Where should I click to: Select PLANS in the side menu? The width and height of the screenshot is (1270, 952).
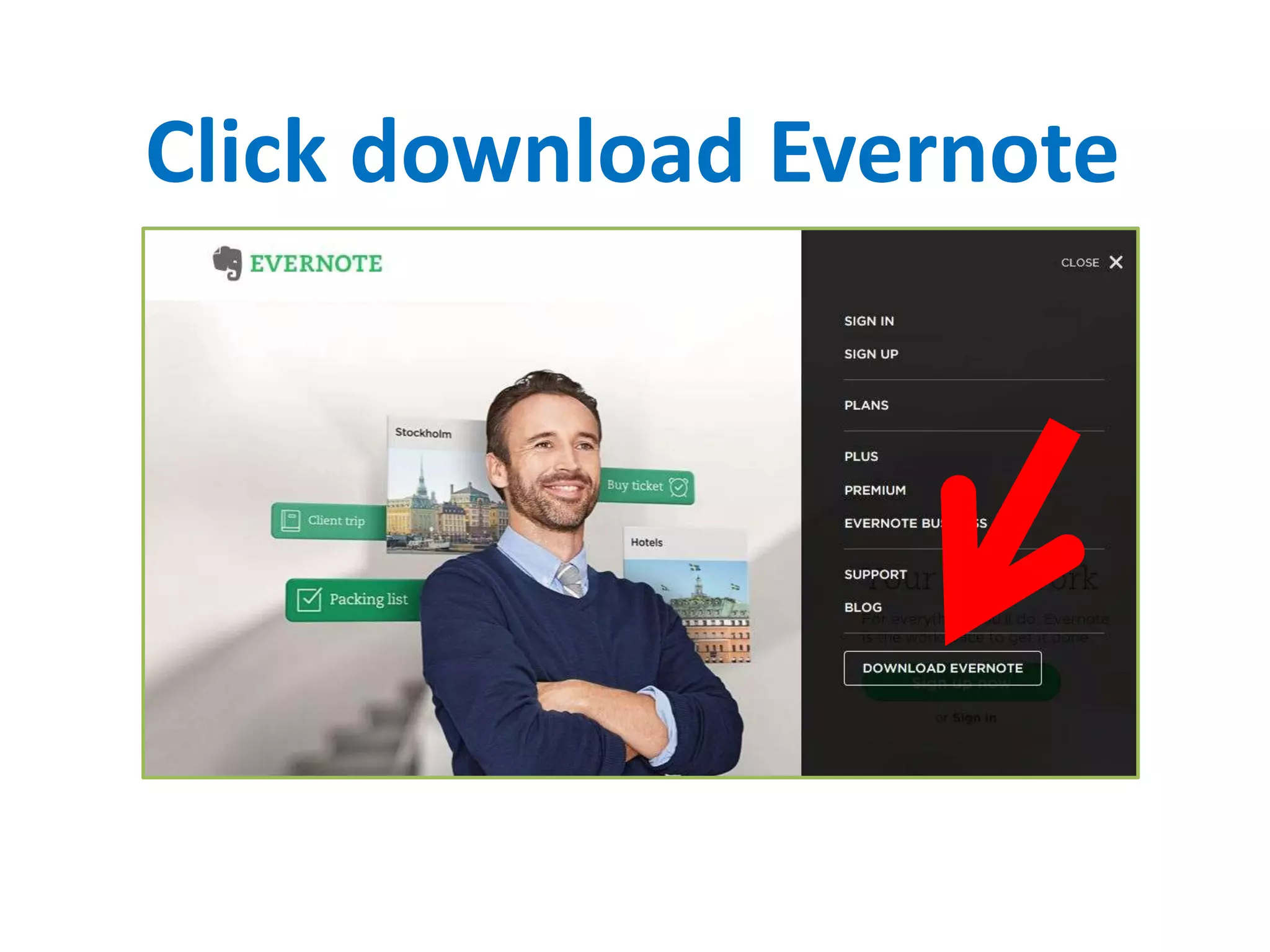(866, 405)
